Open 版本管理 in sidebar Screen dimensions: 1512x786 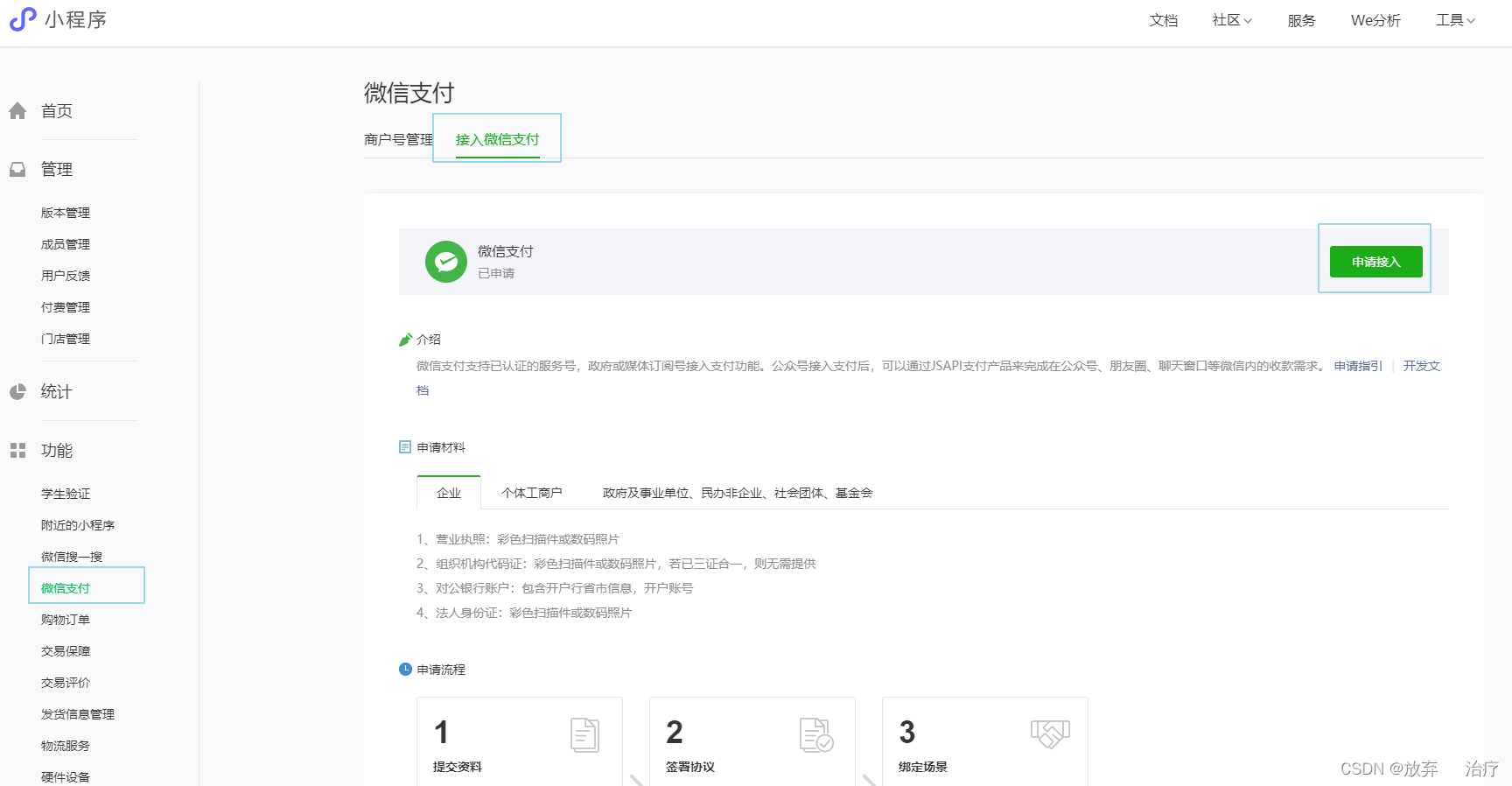pyautogui.click(x=66, y=213)
